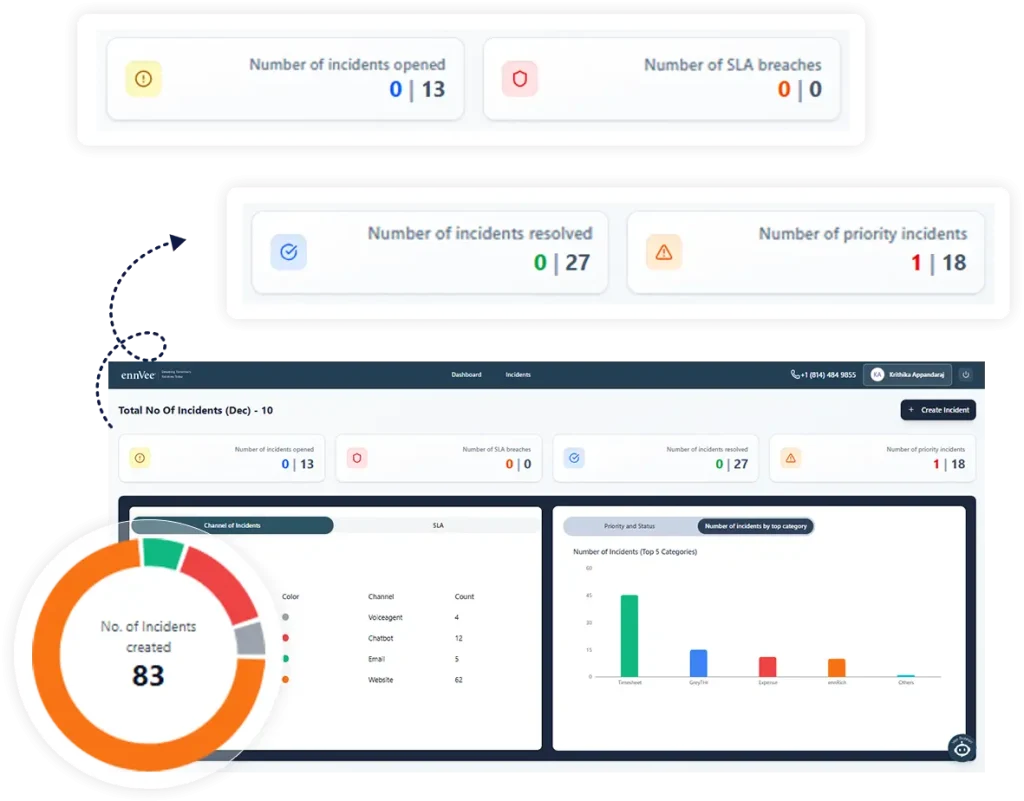Click the 'Website' channel row label
The image size is (1024, 801).
pyautogui.click(x=381, y=680)
